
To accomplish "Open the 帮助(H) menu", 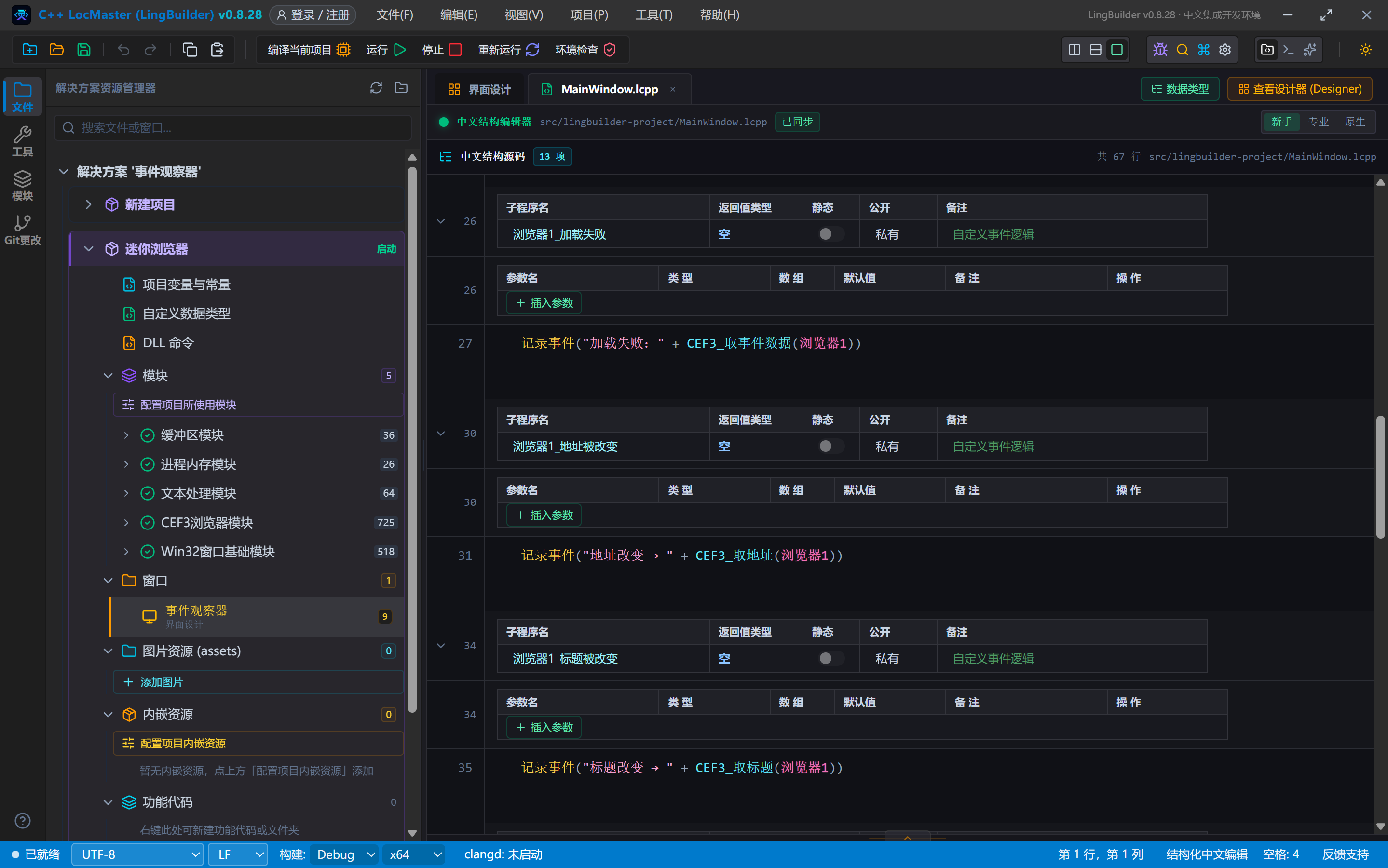I will pyautogui.click(x=719, y=15).
